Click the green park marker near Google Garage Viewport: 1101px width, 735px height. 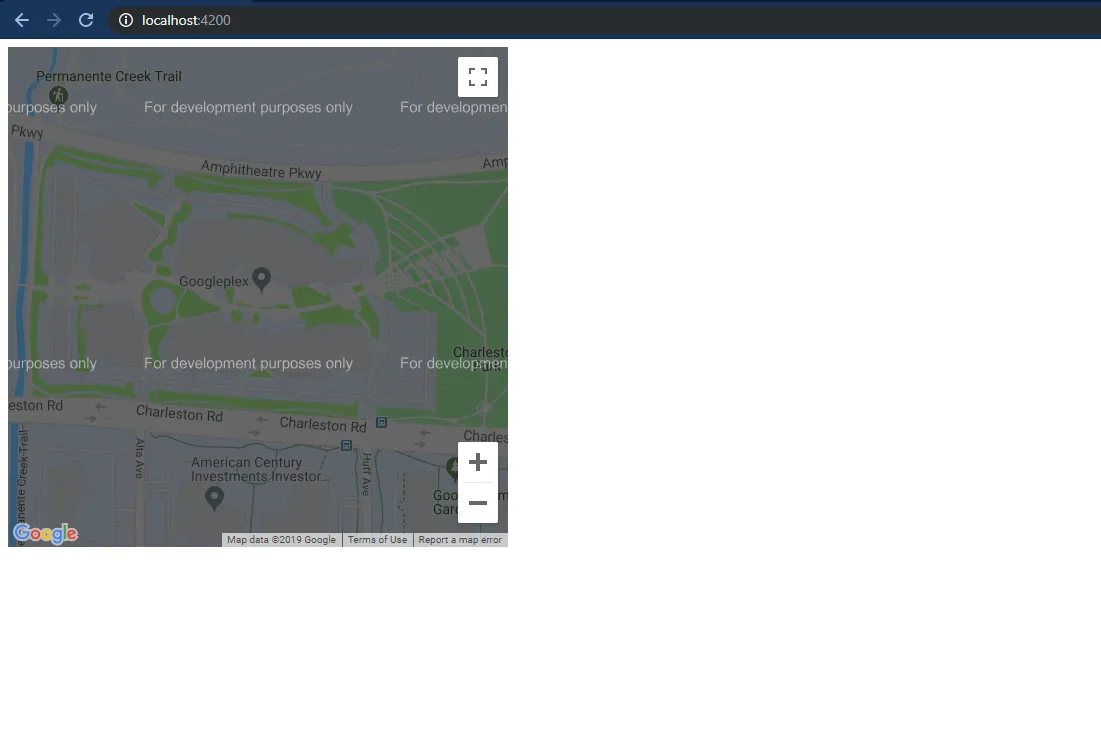pos(453,465)
